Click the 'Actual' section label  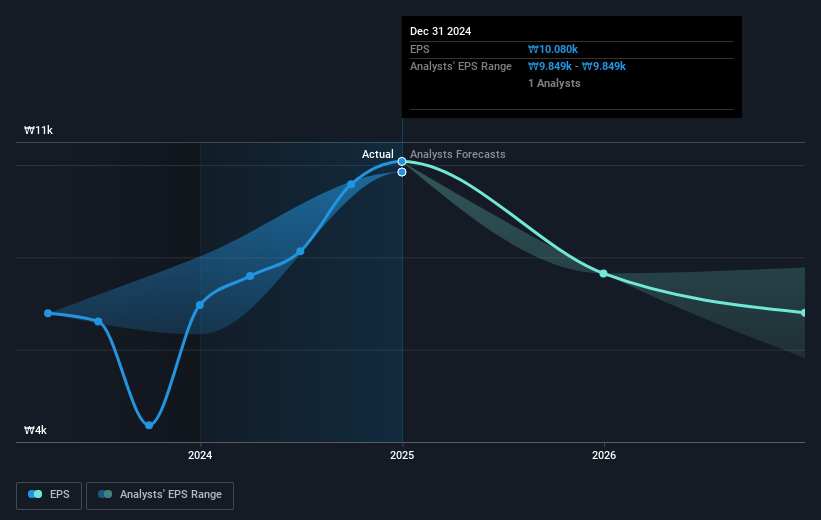pos(378,154)
